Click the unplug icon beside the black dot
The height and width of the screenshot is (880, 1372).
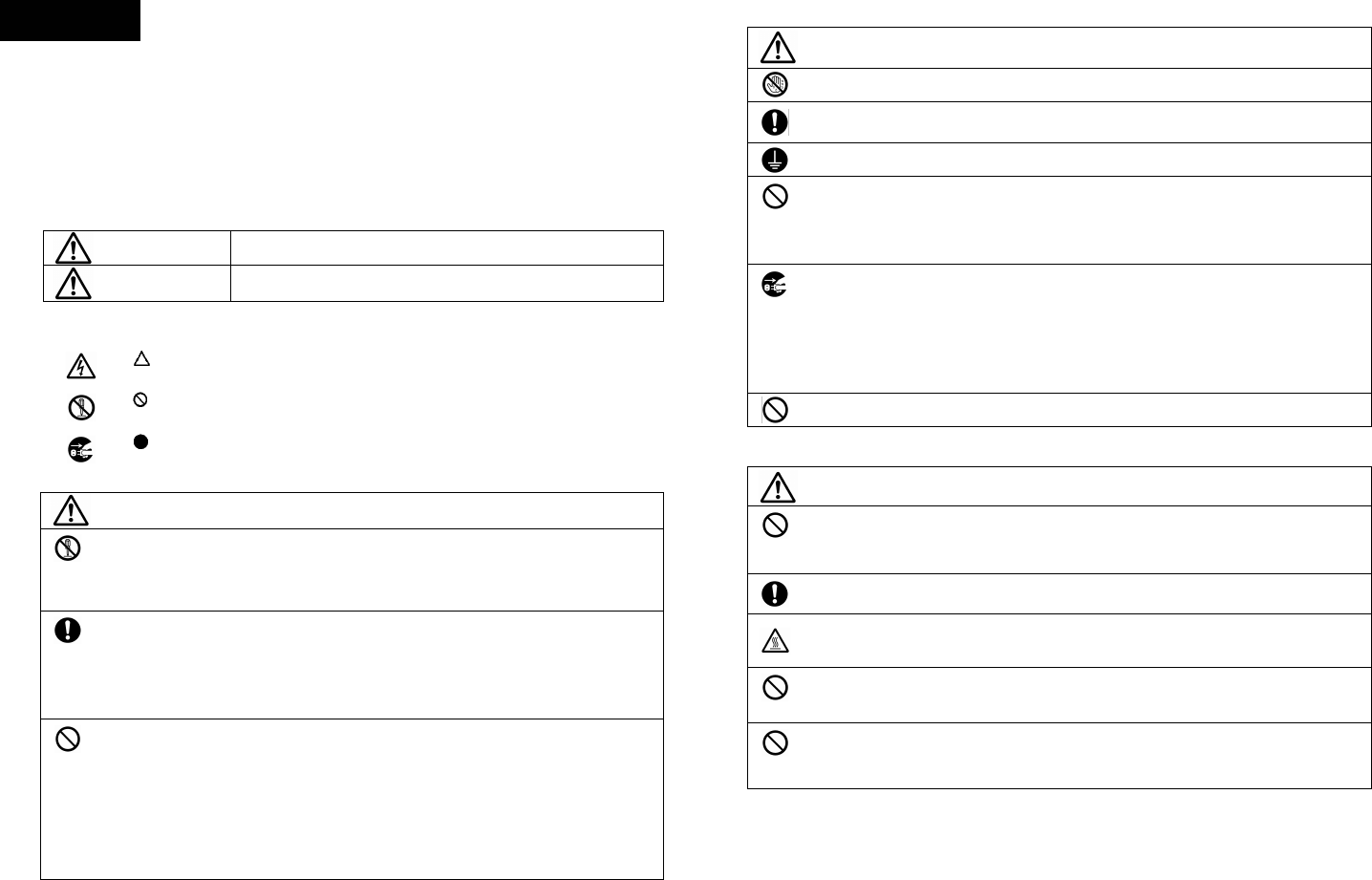[80, 451]
